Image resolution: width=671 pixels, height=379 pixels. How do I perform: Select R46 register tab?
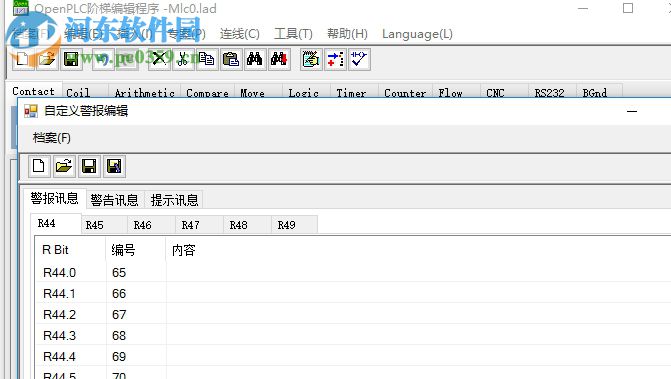[151, 225]
